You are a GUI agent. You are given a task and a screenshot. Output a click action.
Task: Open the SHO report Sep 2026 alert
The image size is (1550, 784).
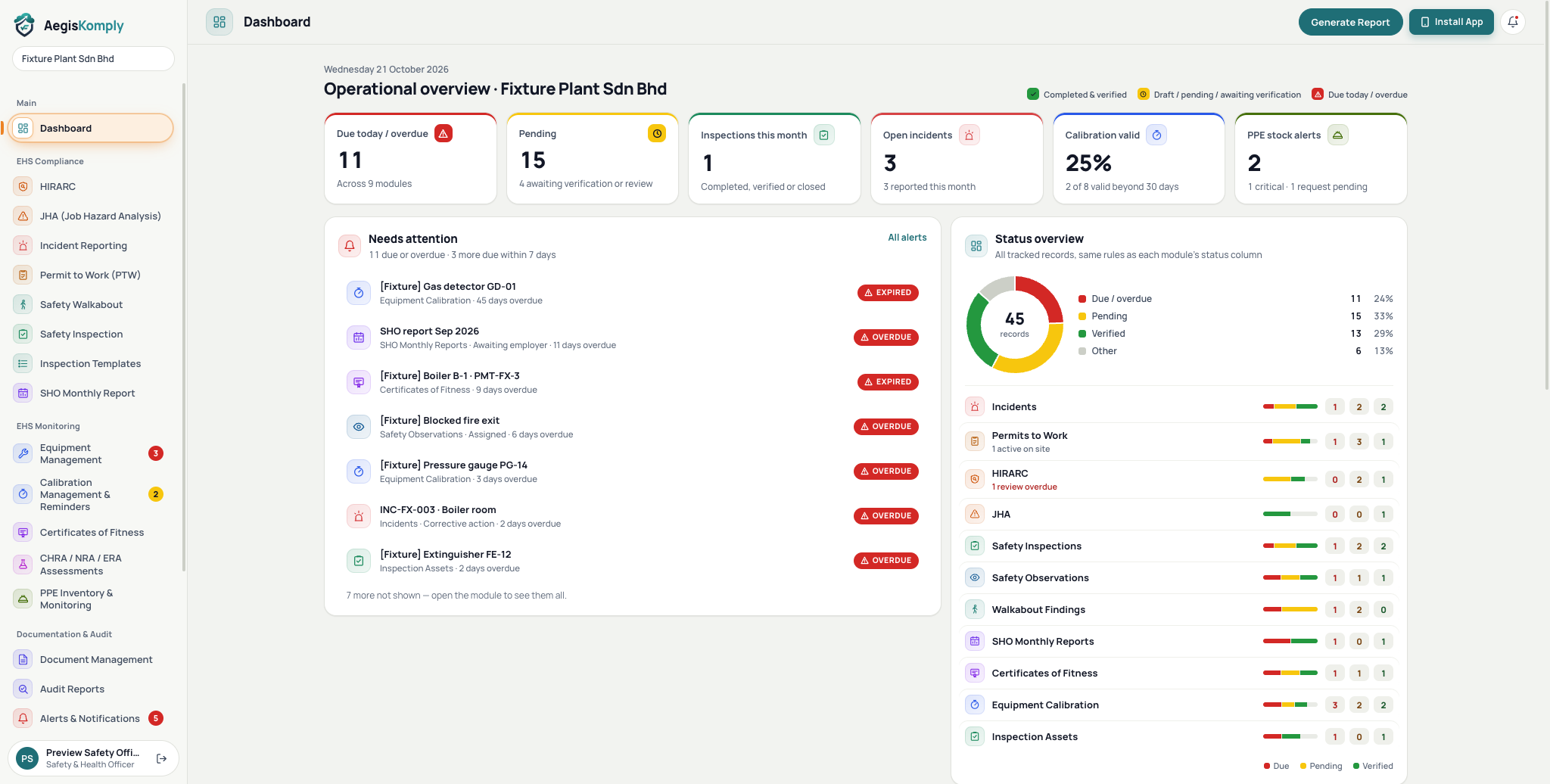click(632, 338)
